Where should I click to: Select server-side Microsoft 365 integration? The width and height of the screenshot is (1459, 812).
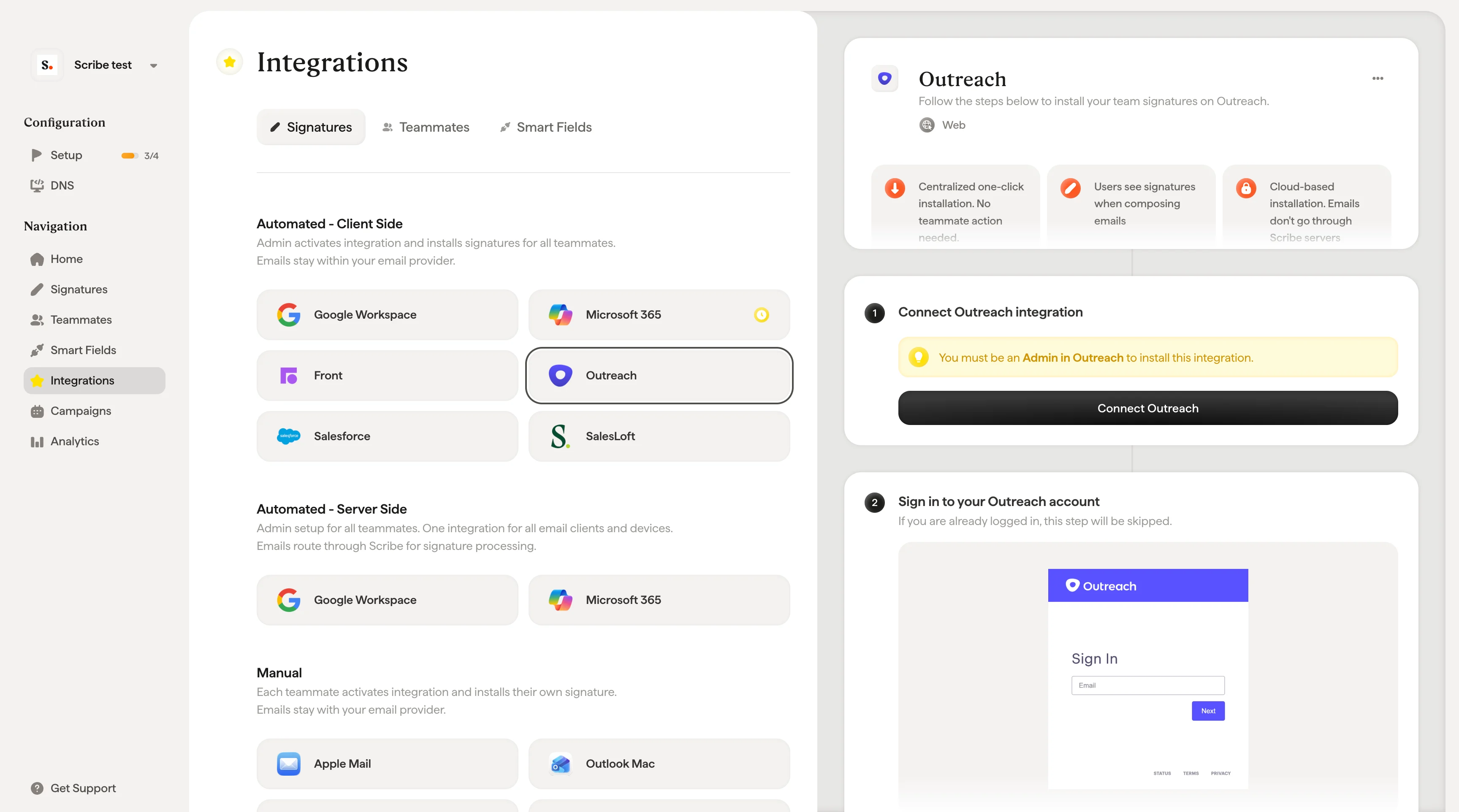coord(659,600)
